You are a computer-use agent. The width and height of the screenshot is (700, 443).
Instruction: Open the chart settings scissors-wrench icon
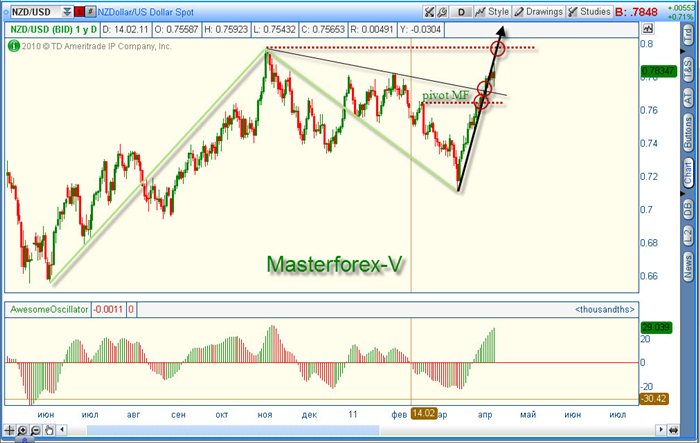[x=429, y=12]
